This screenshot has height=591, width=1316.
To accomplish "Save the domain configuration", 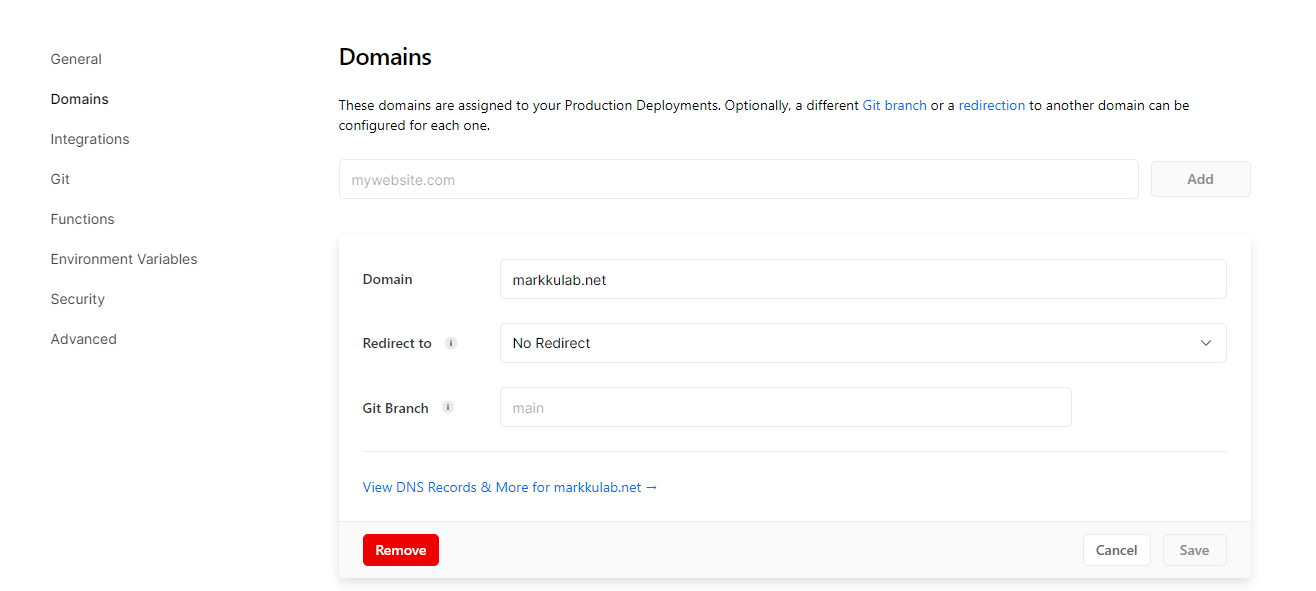I will [x=1194, y=550].
